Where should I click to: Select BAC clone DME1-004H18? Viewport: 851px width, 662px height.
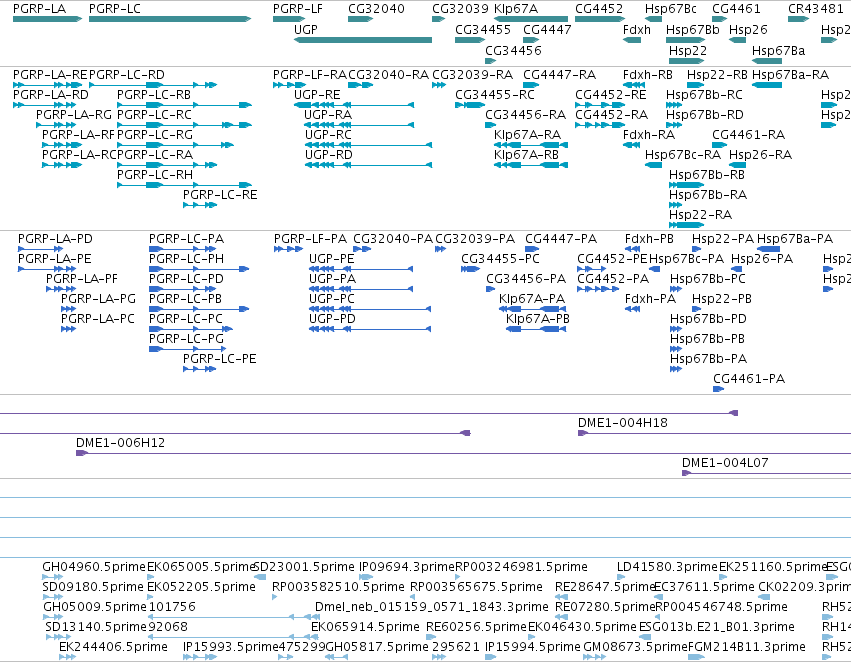pos(714,433)
